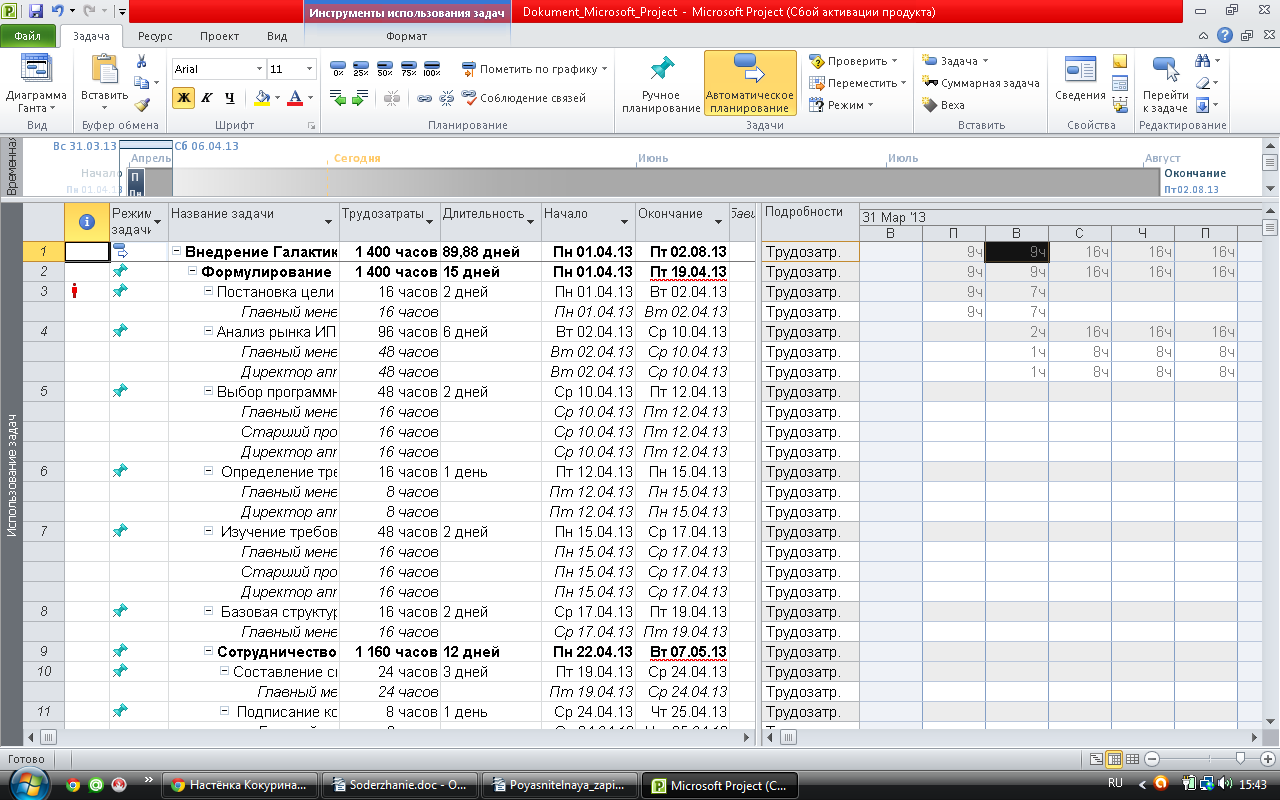
Task: Click the Details icon in Свойства group
Action: (1120, 83)
